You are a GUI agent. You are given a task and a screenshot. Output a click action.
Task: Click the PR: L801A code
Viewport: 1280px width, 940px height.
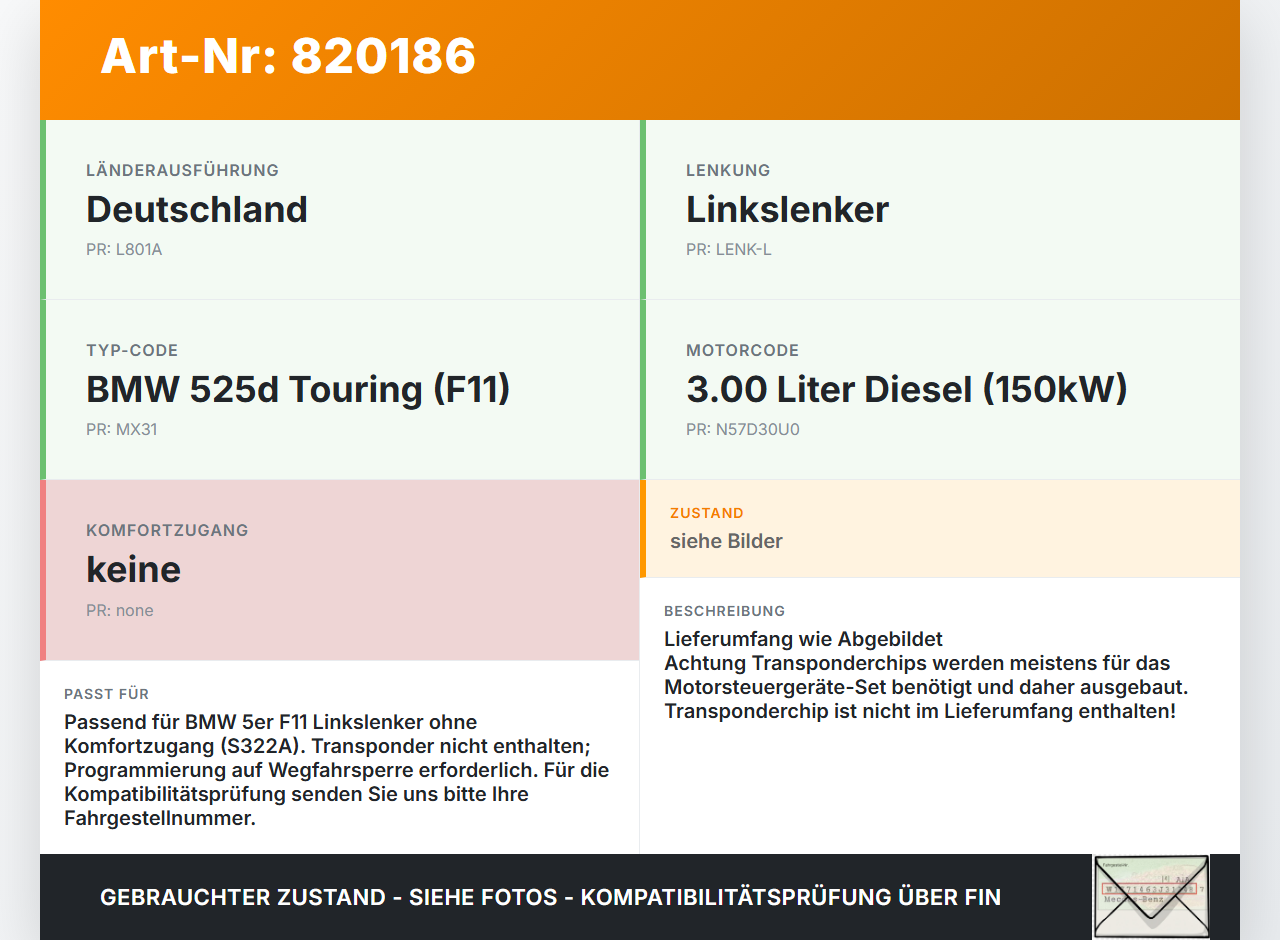coord(124,249)
